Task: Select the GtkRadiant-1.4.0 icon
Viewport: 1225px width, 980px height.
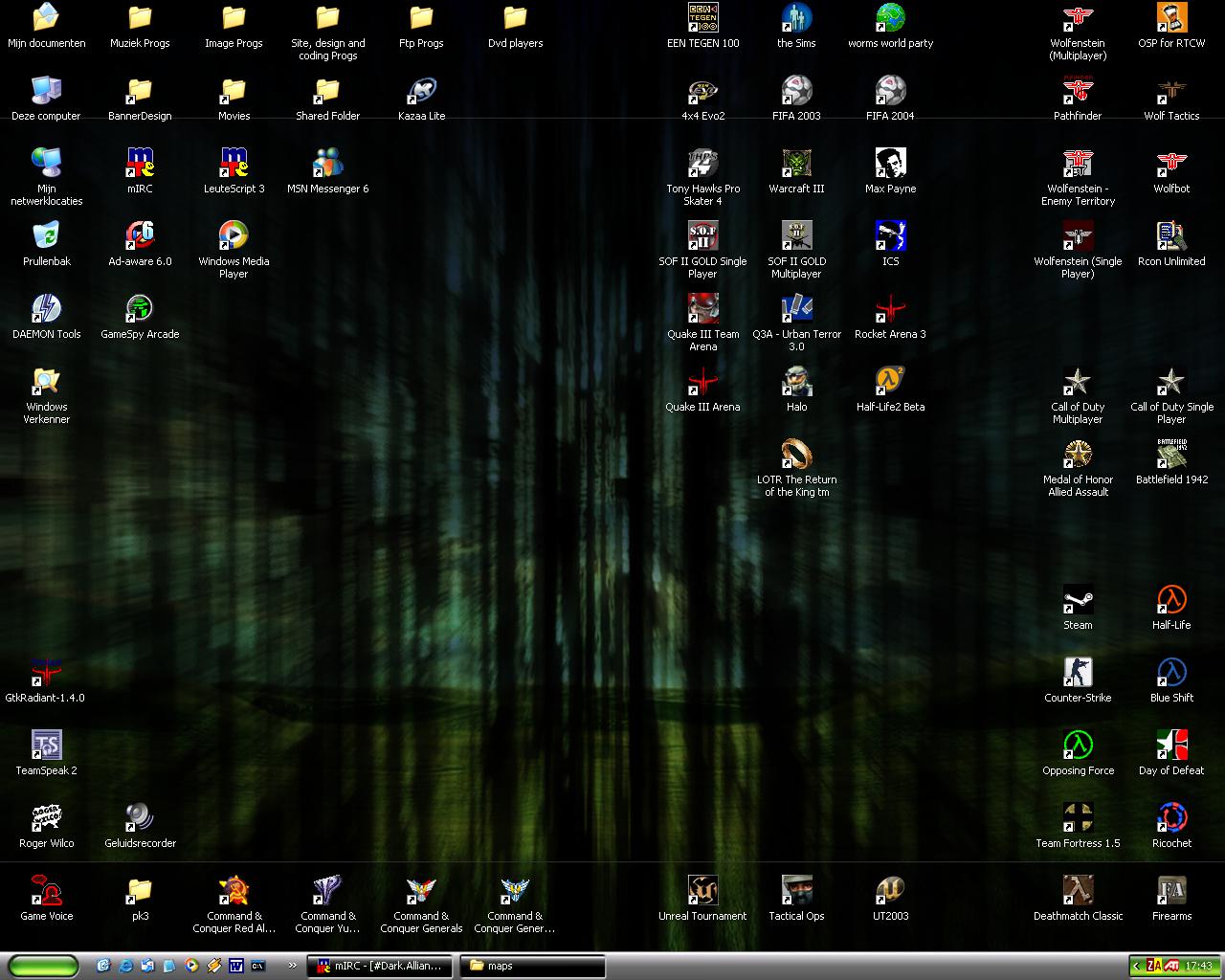Action: click(x=46, y=672)
